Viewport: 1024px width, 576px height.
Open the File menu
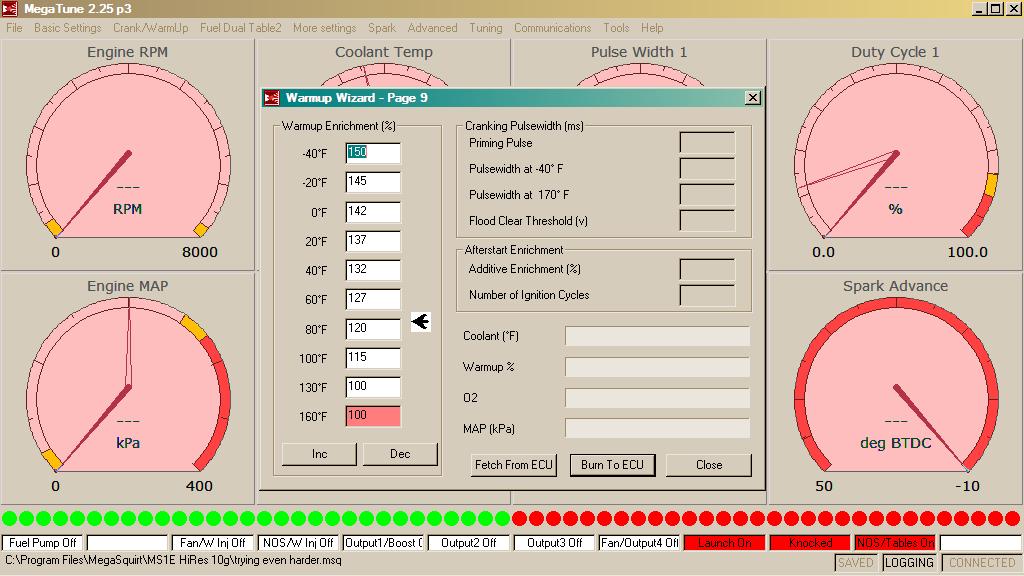(14, 28)
